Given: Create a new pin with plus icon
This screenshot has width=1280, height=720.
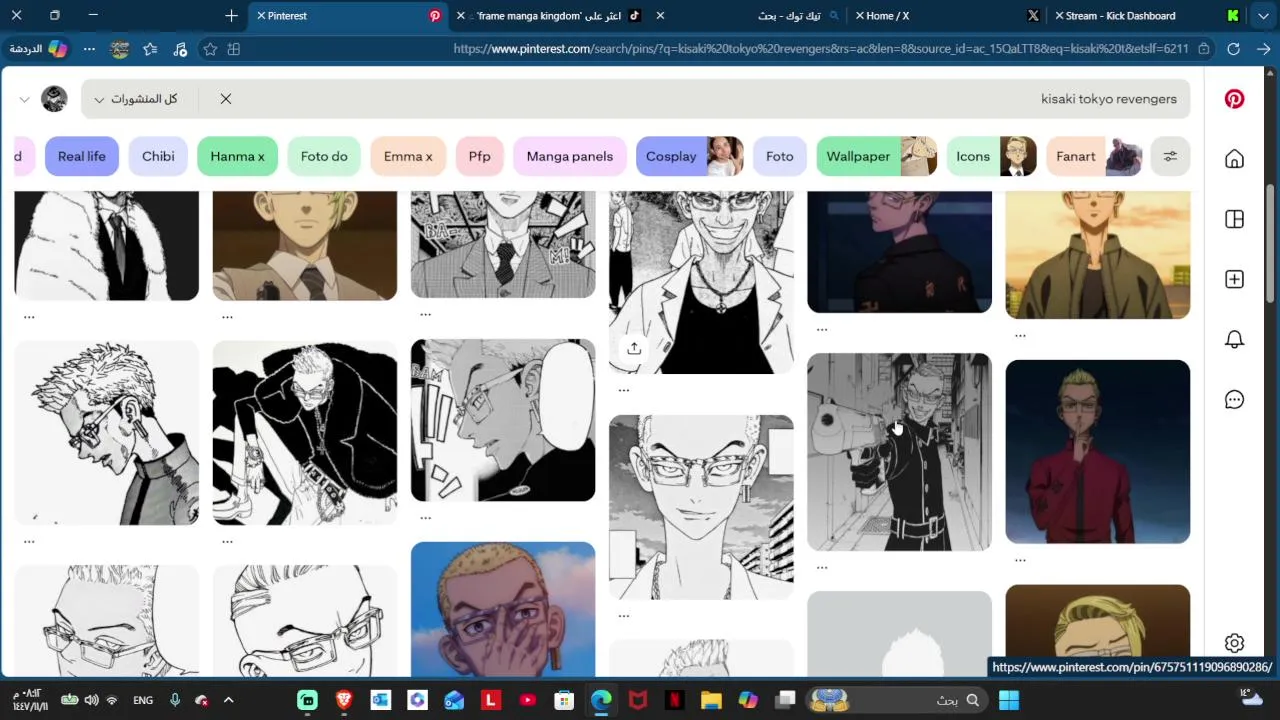Looking at the screenshot, I should 1234,279.
